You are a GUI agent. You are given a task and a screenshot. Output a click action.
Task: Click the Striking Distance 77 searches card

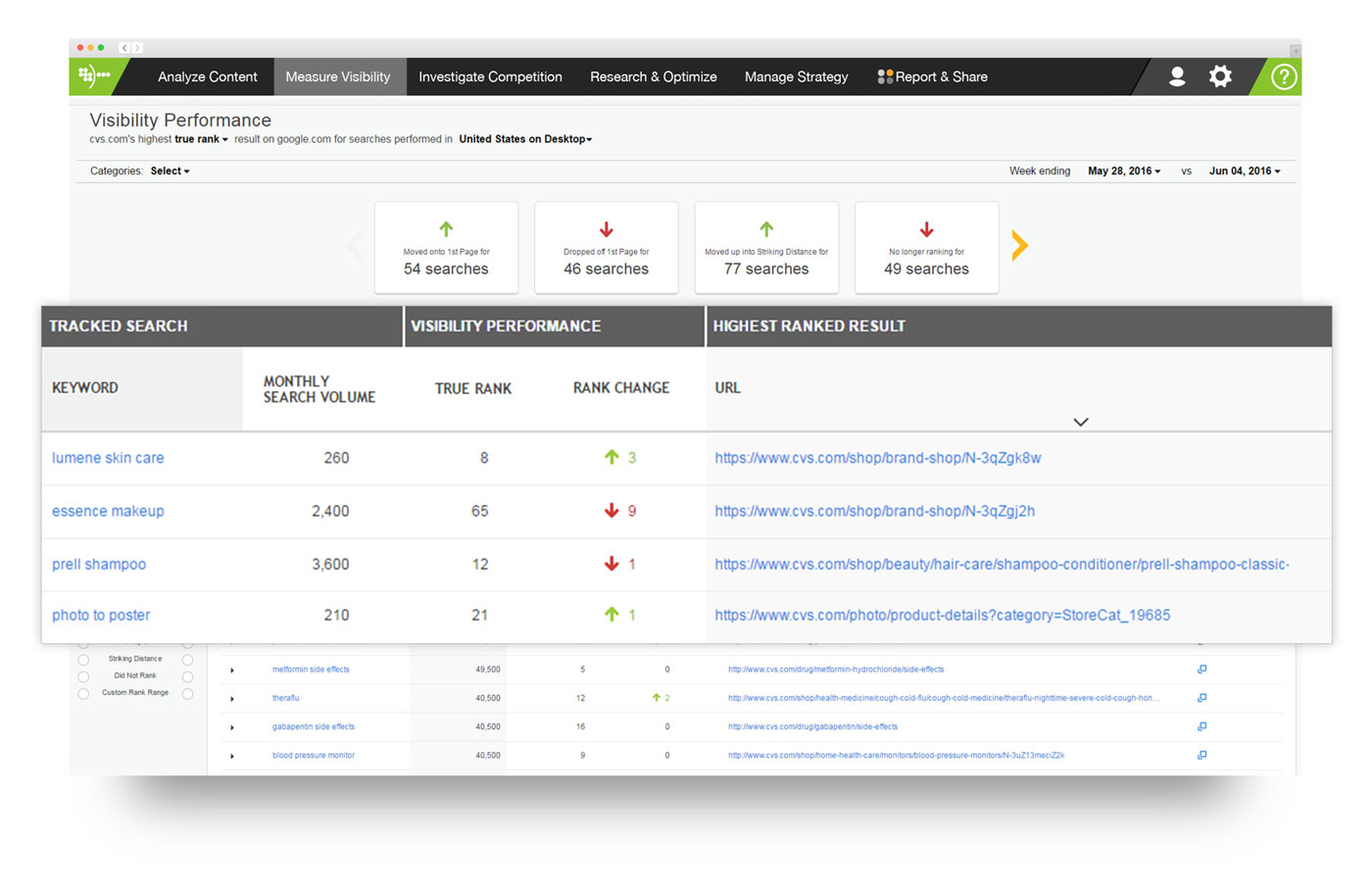click(766, 247)
